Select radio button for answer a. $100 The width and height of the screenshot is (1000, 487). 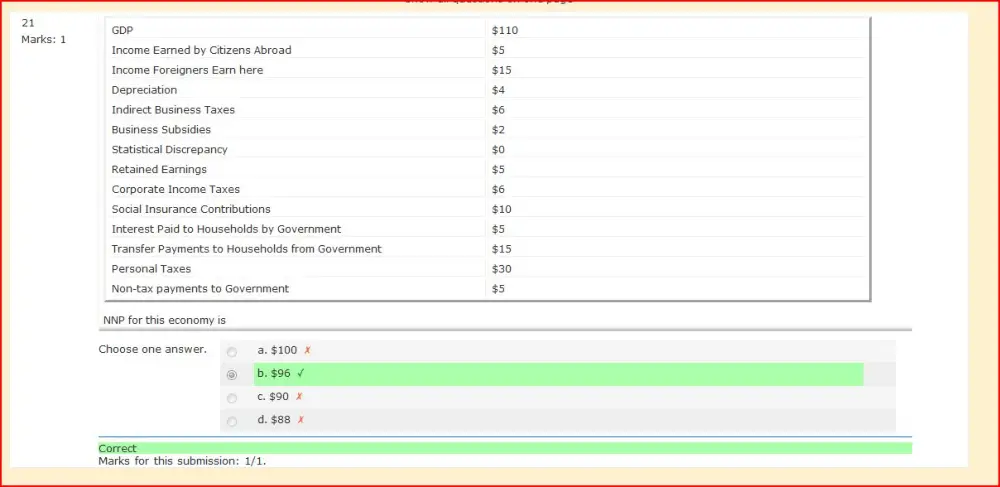coord(232,352)
